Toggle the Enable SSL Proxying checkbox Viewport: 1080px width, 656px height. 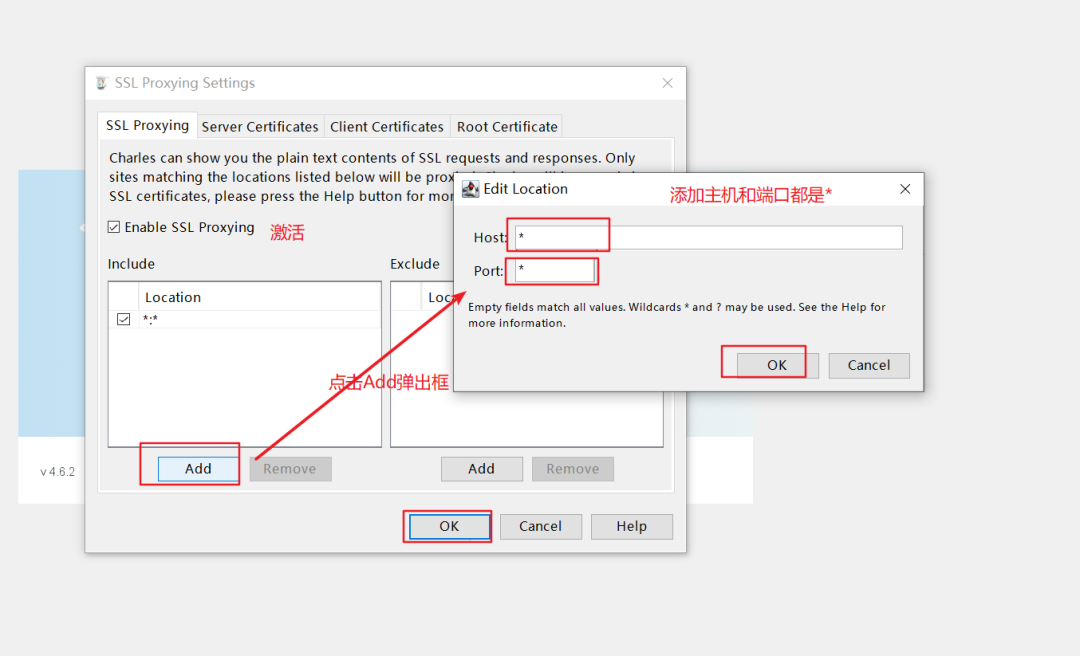(114, 227)
